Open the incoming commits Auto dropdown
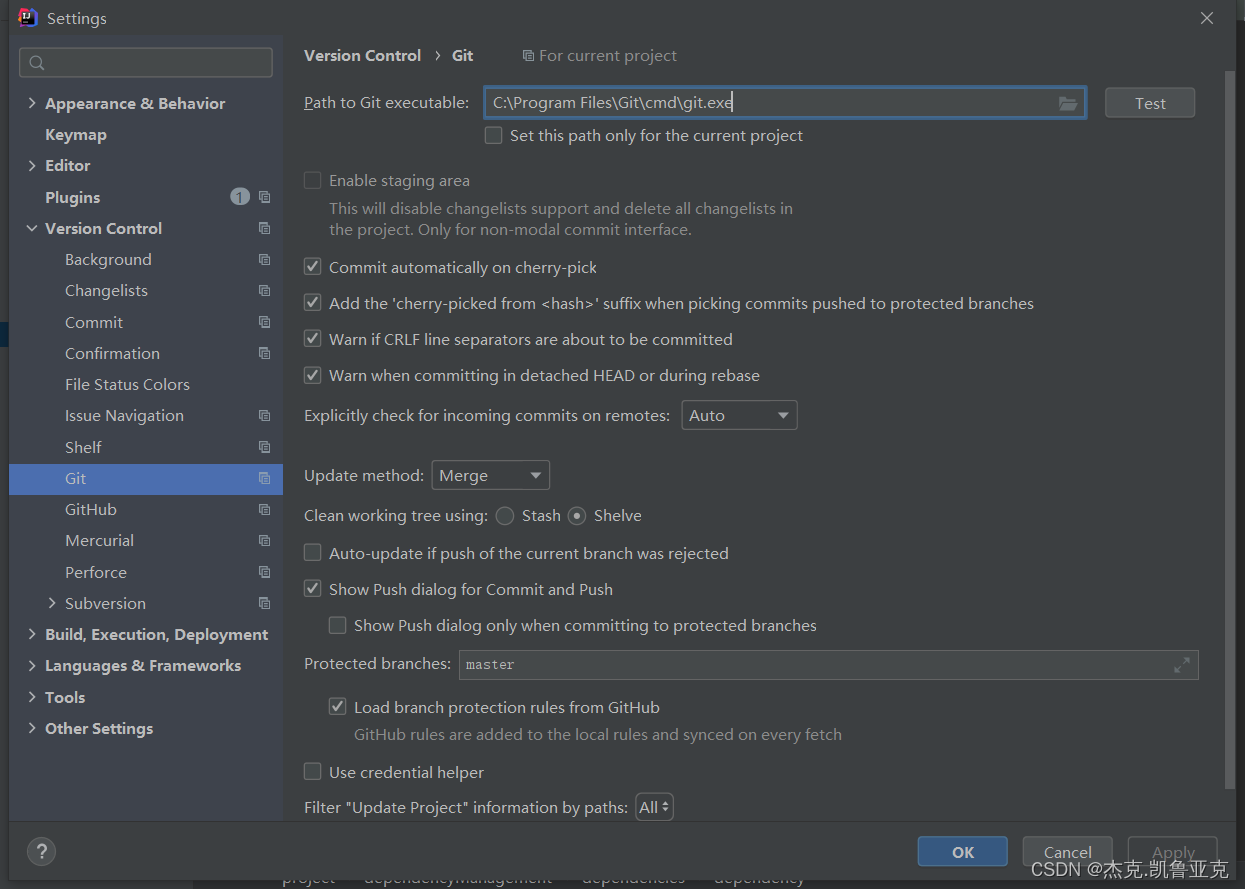The width and height of the screenshot is (1245, 889). pyautogui.click(x=739, y=415)
